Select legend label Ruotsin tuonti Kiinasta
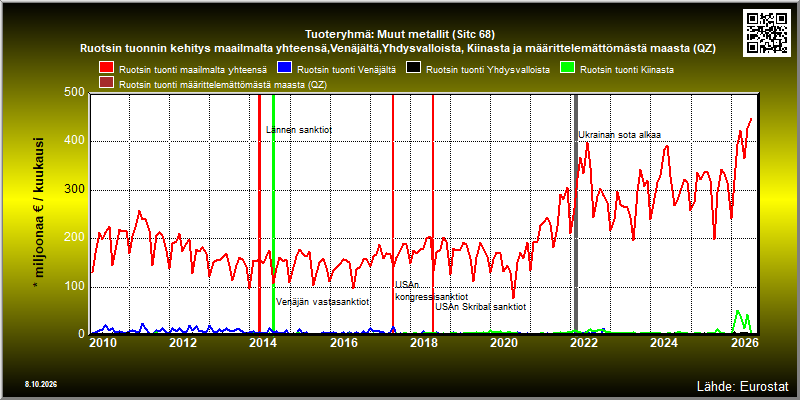Viewport: 800px width, 400px height. [x=627, y=70]
